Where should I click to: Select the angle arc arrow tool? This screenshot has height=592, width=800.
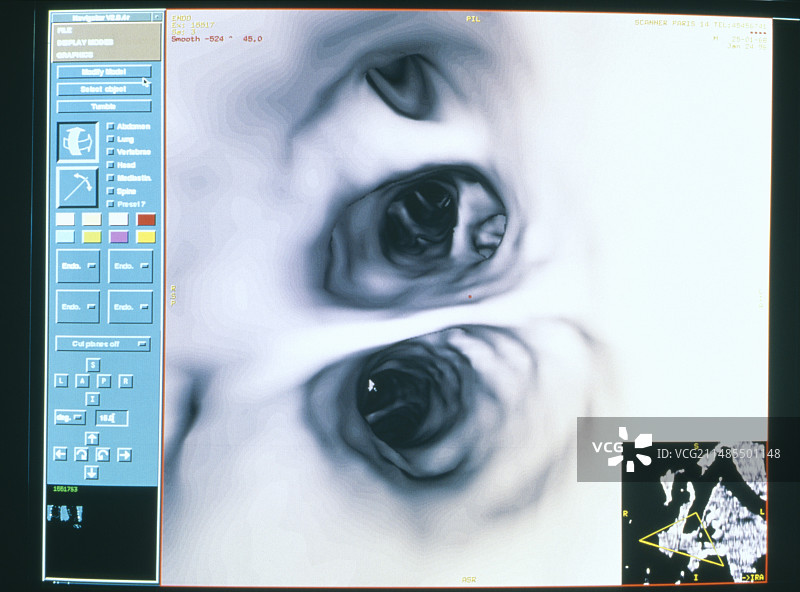click(77, 187)
